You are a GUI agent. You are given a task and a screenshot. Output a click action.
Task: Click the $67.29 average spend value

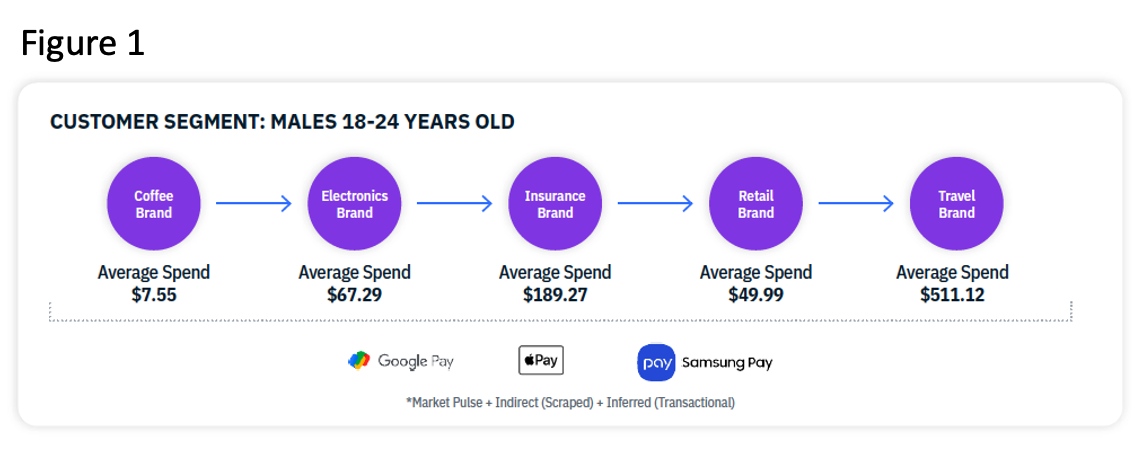(354, 295)
